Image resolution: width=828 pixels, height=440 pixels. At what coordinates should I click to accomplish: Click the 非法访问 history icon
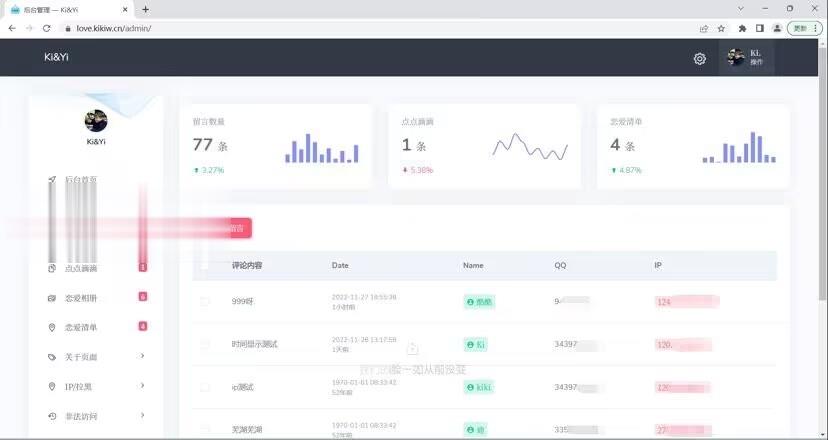[52, 416]
